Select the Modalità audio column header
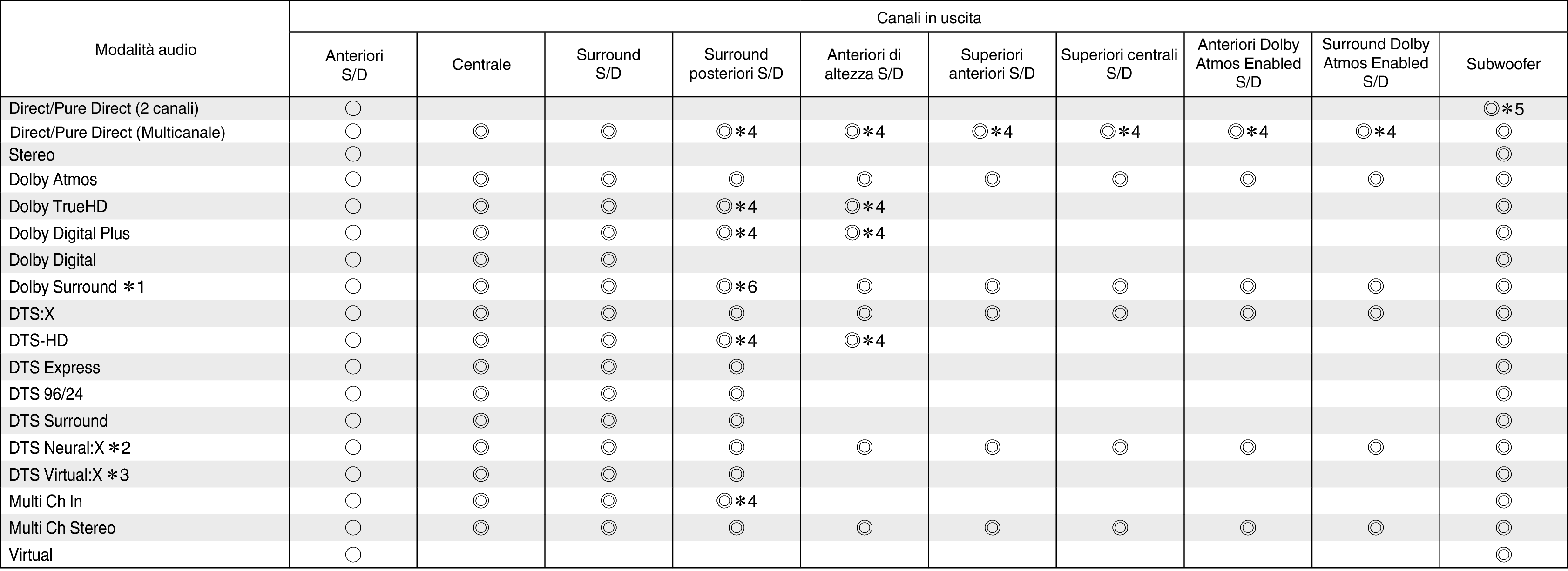The height and width of the screenshot is (571, 1568). [145, 49]
